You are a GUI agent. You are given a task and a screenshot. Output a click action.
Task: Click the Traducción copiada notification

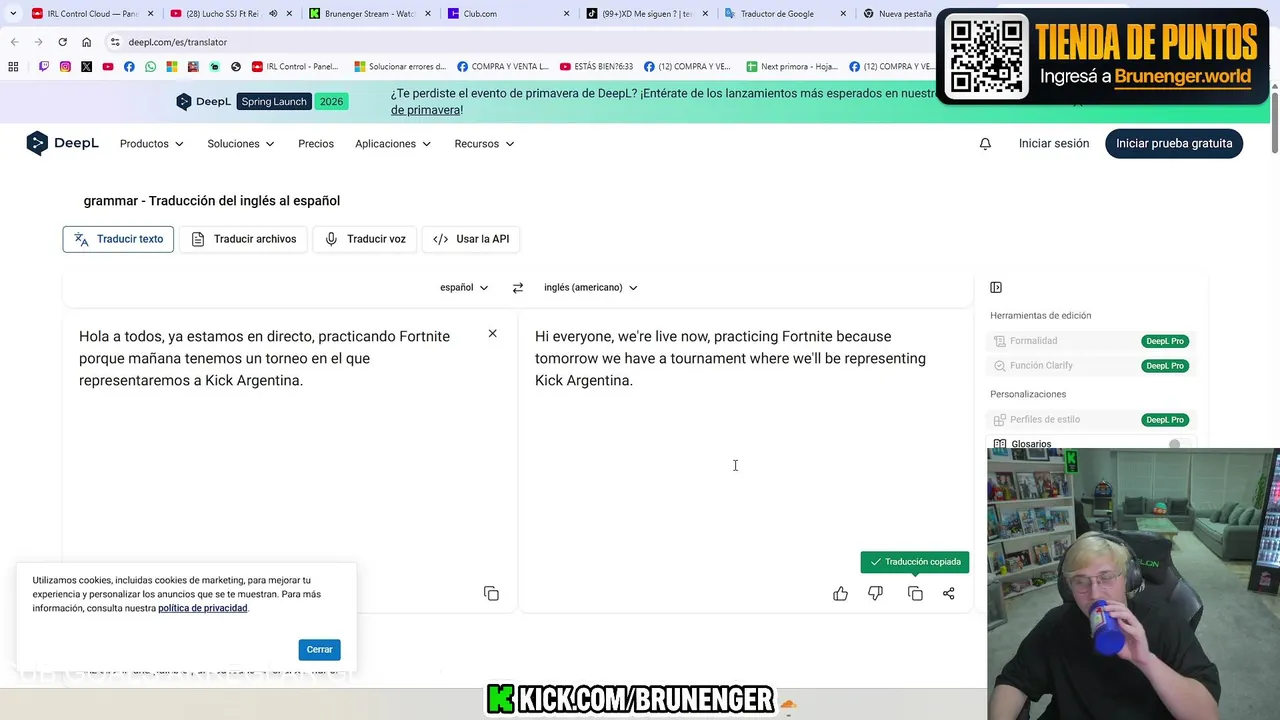(x=914, y=562)
